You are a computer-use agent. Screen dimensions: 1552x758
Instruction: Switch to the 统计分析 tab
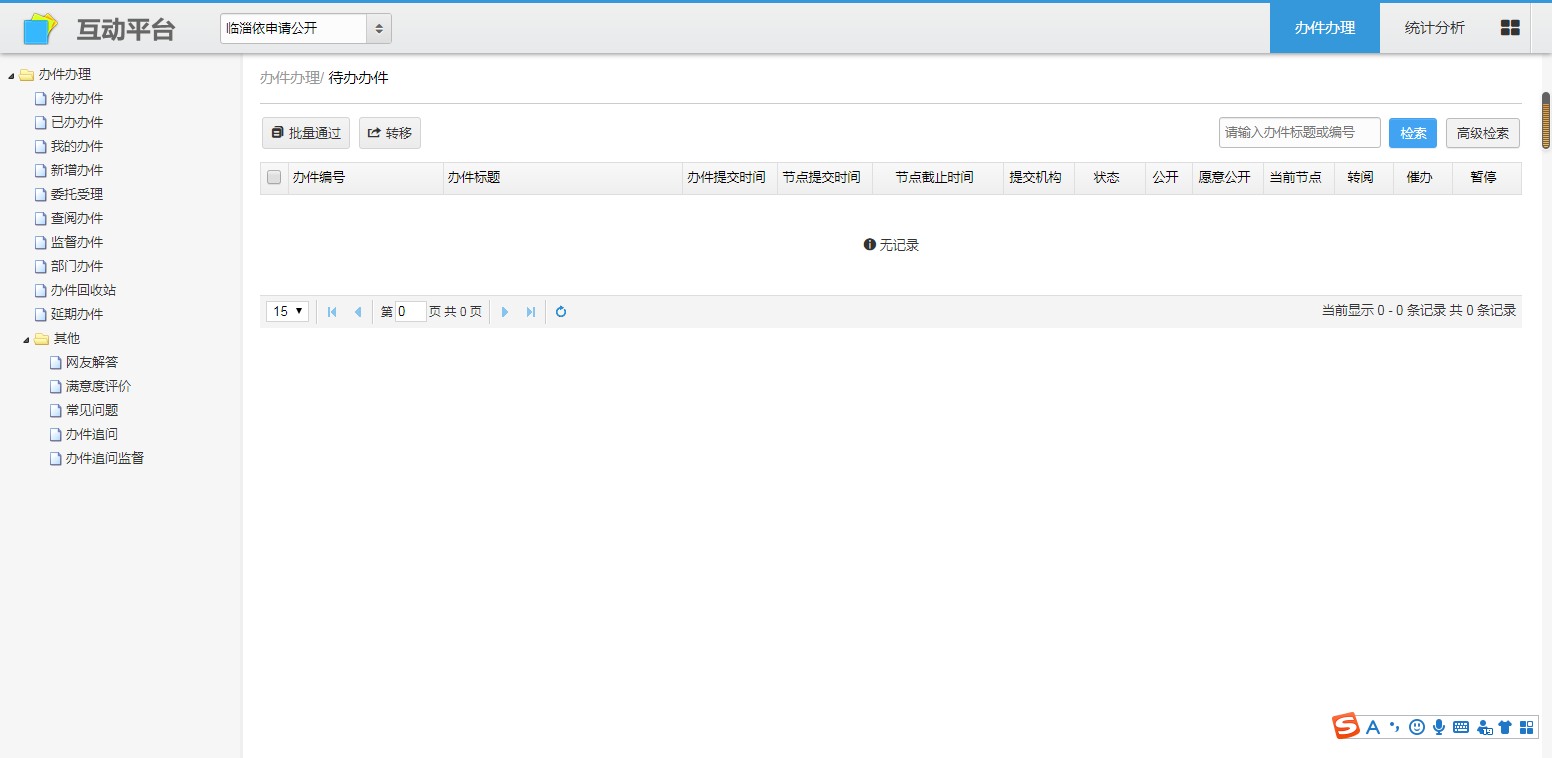click(x=1434, y=28)
